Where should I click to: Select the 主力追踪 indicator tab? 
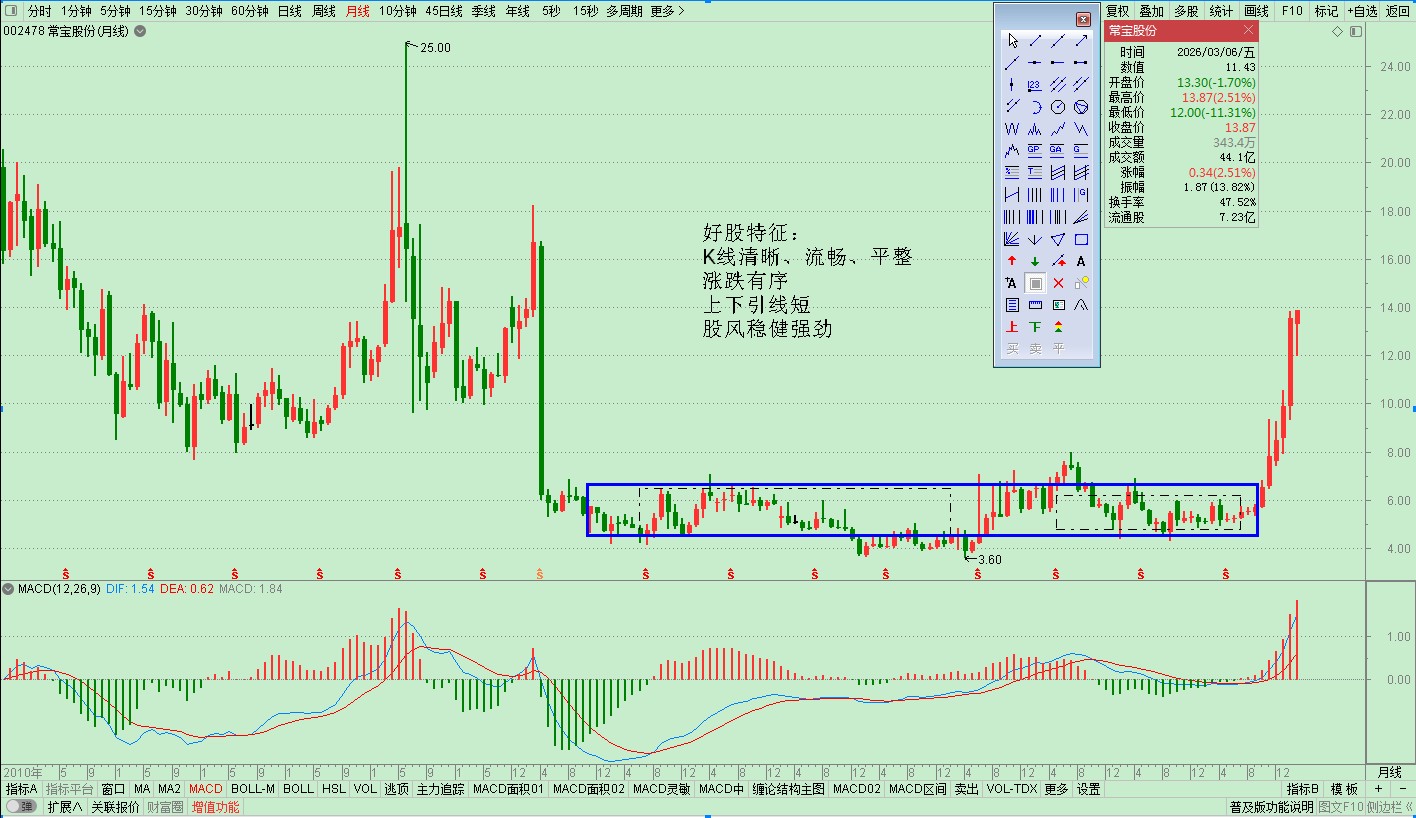(440, 789)
